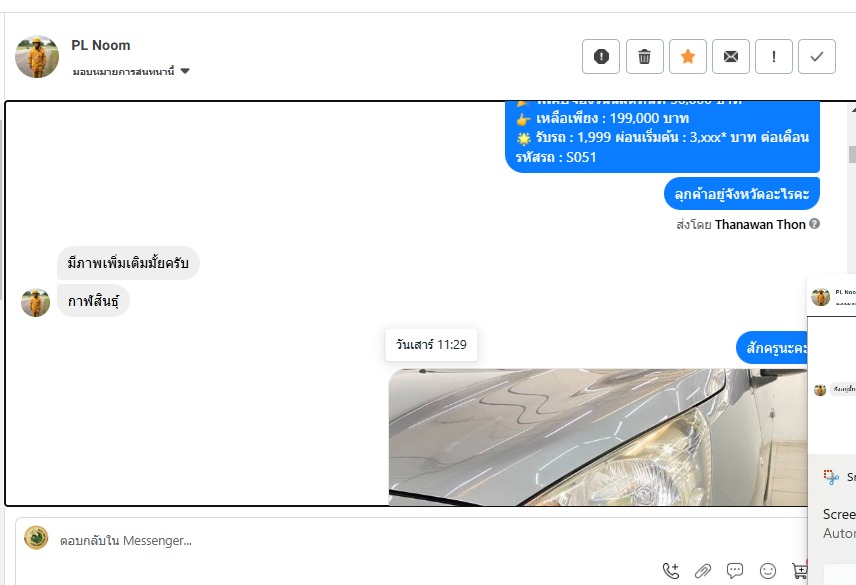The image size is (856, 585).
Task: Open saved replies speech bubble icon
Action: (735, 571)
